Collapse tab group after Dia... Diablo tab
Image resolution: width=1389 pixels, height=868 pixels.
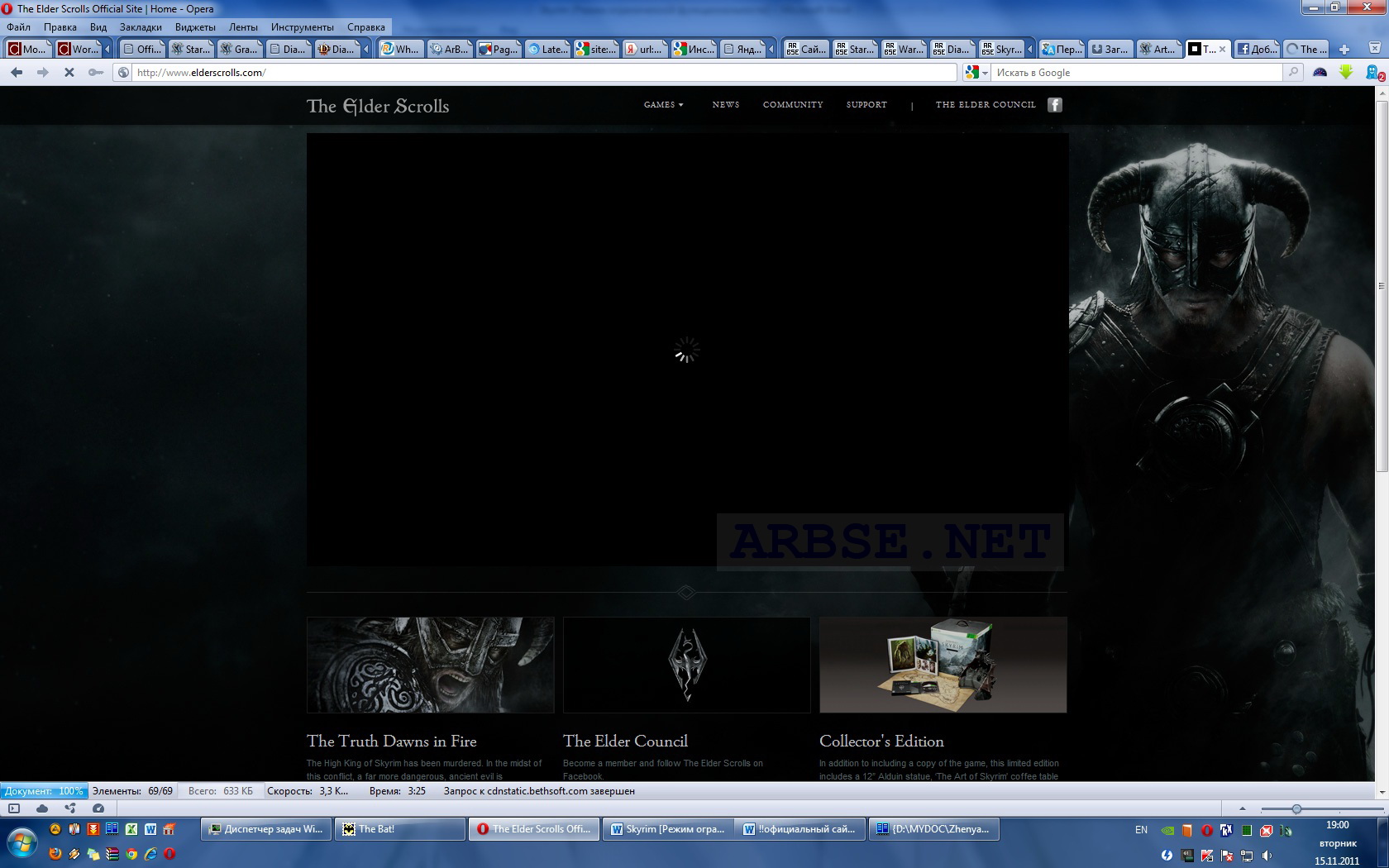(x=366, y=50)
